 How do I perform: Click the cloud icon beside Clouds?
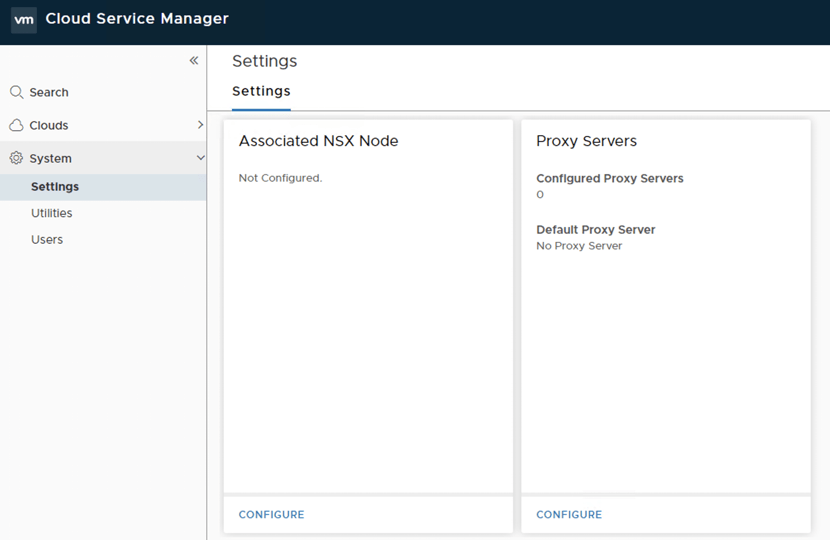pos(16,125)
